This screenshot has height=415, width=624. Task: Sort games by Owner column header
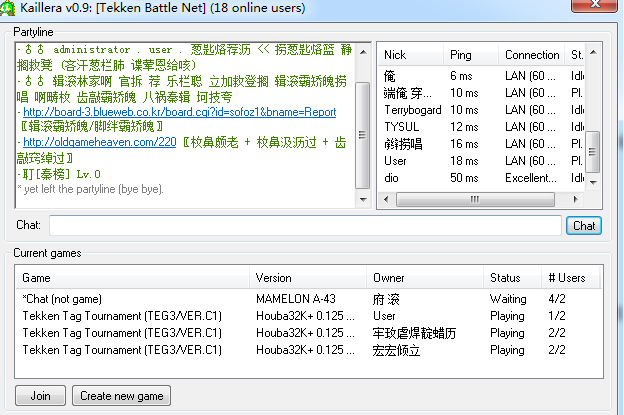(425, 278)
